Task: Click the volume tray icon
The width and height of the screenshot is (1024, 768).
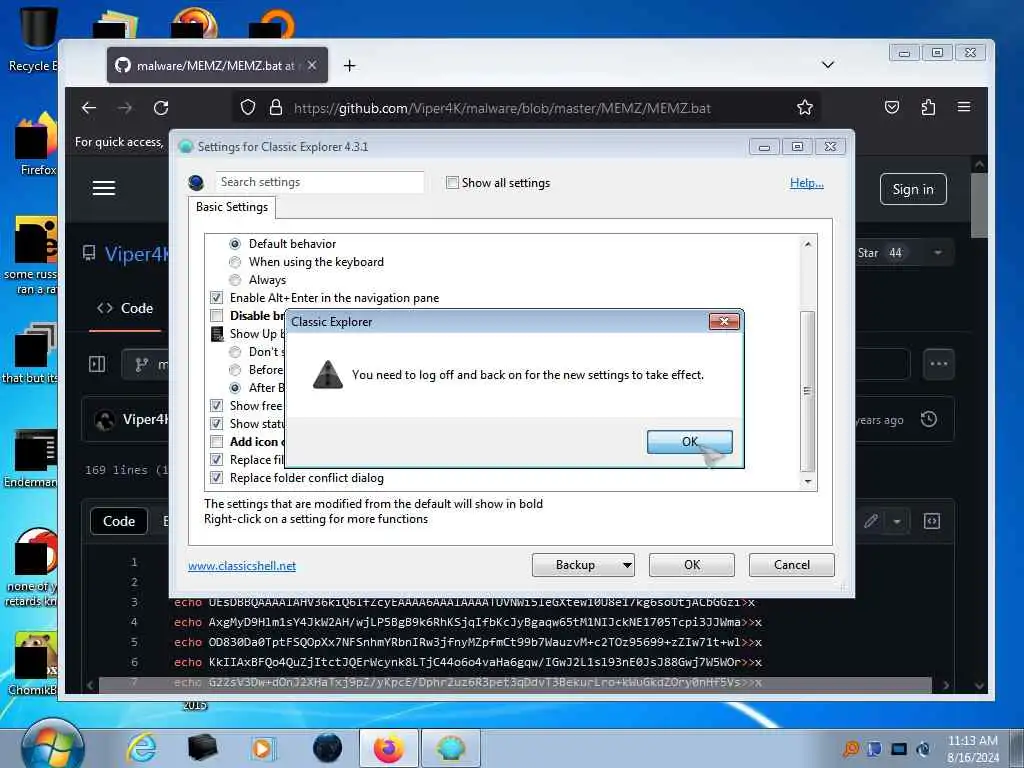Action: [923, 748]
